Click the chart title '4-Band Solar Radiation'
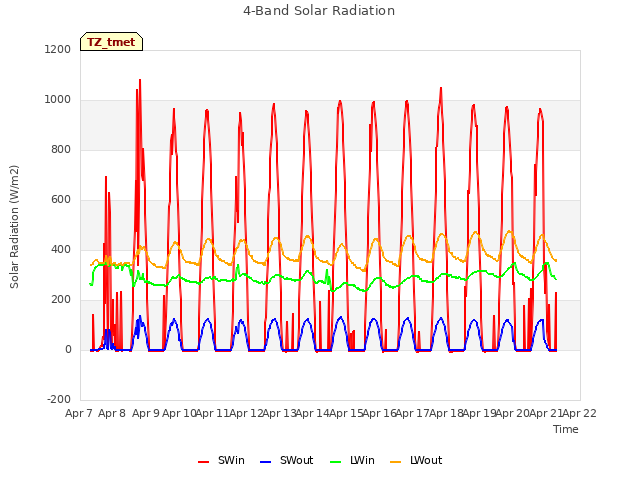Screen dimensions: 640x480 (x=319, y=11)
